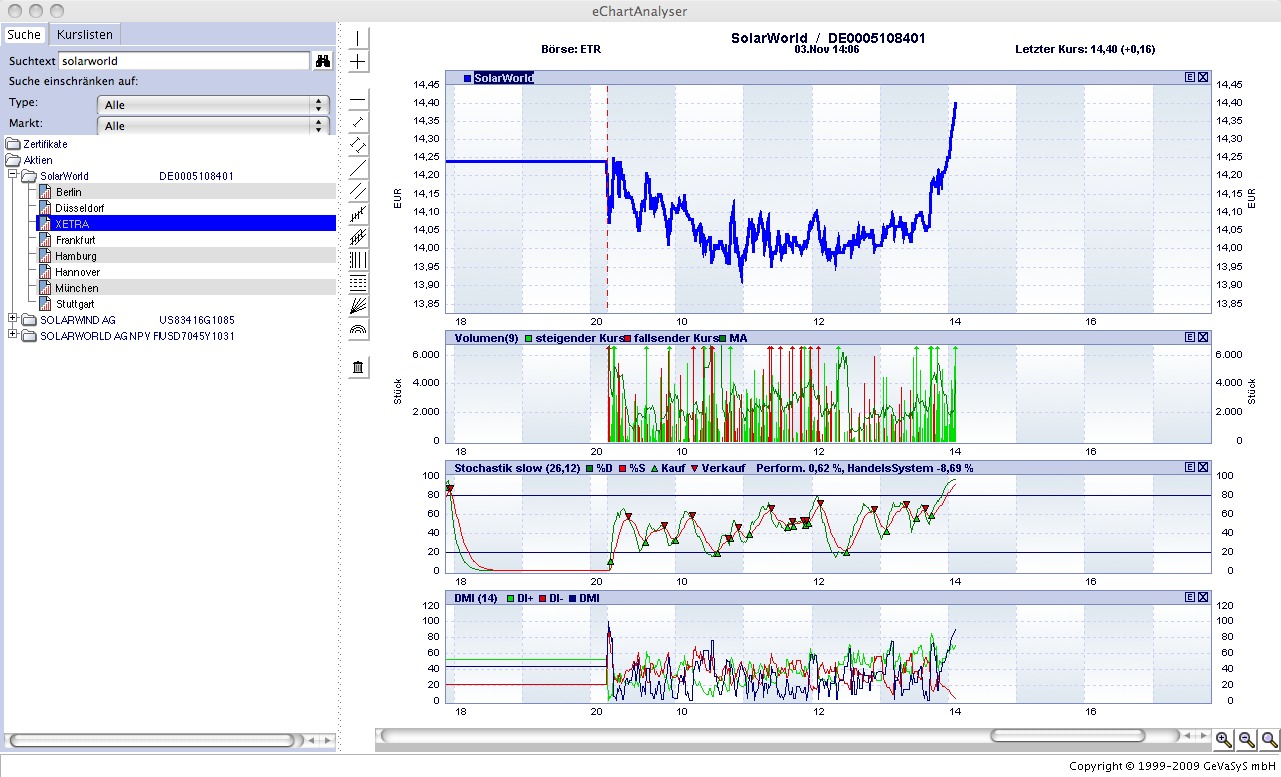Click the trash can delete icon
The image size is (1281, 777).
pyautogui.click(x=359, y=368)
